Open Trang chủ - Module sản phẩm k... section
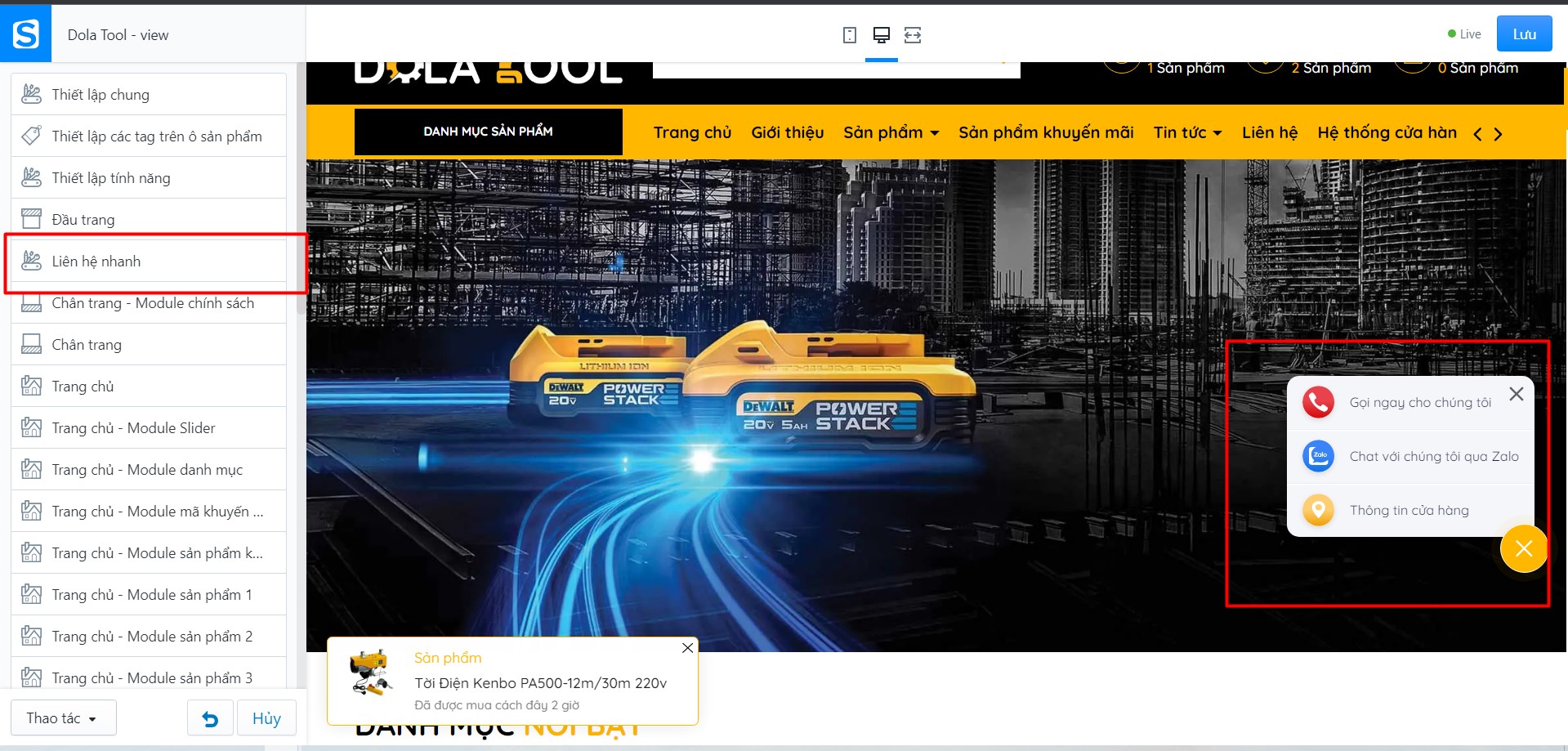1568x751 pixels. click(x=149, y=552)
